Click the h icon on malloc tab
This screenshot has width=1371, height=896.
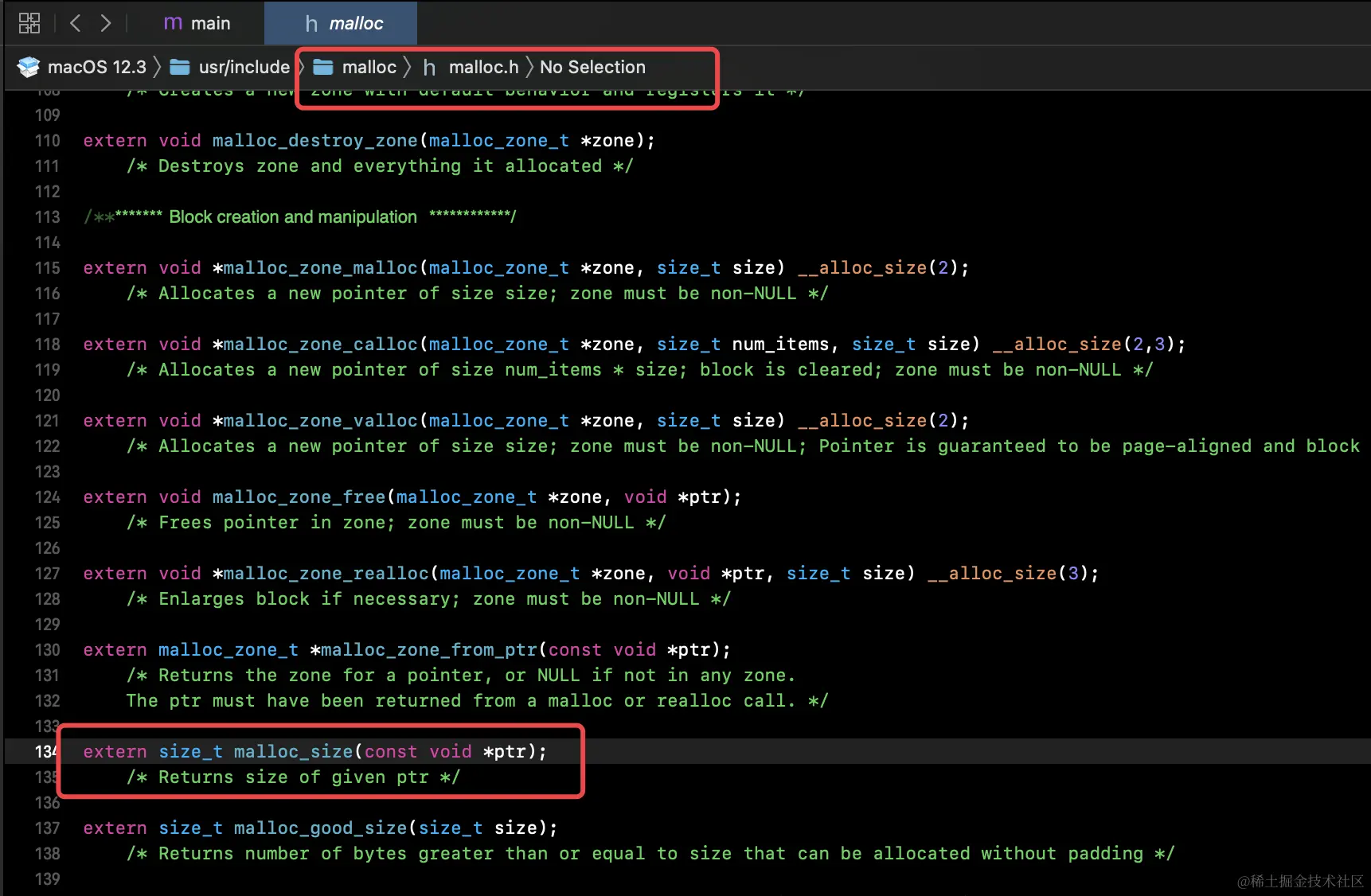pyautogui.click(x=311, y=24)
